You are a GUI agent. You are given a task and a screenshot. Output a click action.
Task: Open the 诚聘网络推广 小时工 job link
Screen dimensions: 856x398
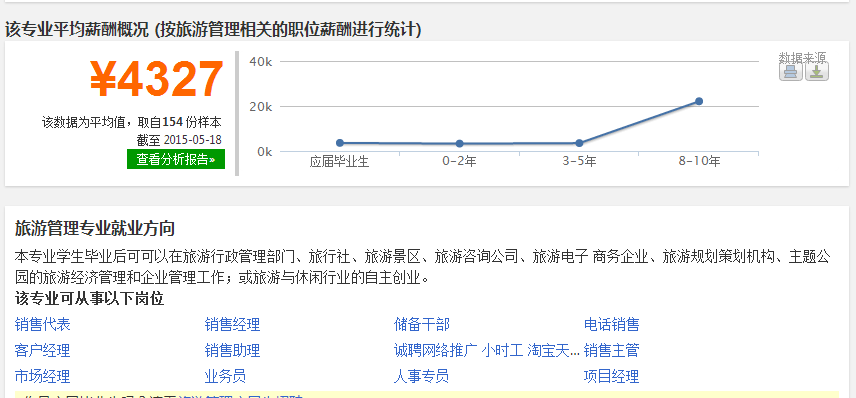(x=486, y=350)
